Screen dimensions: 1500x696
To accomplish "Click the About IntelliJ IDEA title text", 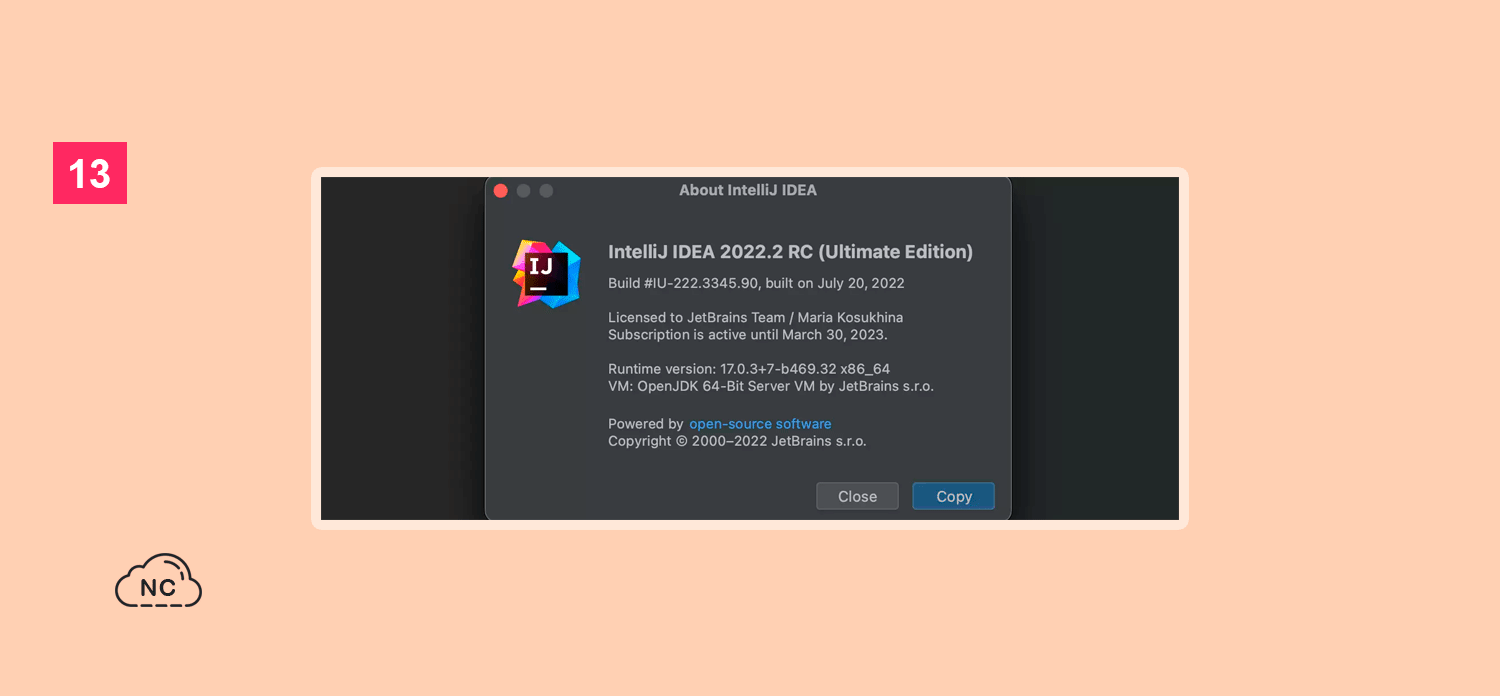I will (x=748, y=190).
